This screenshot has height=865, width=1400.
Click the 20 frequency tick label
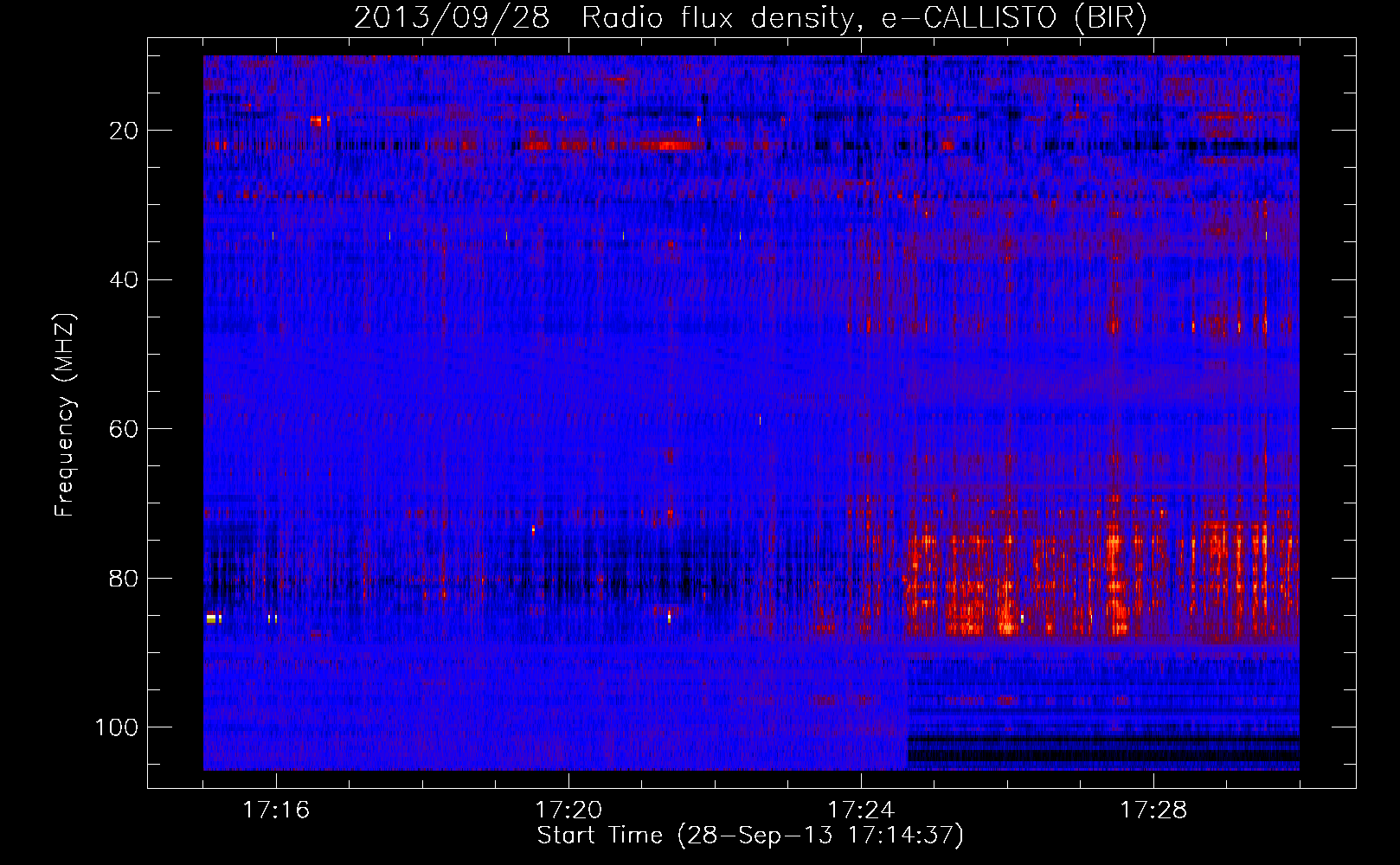(124, 131)
